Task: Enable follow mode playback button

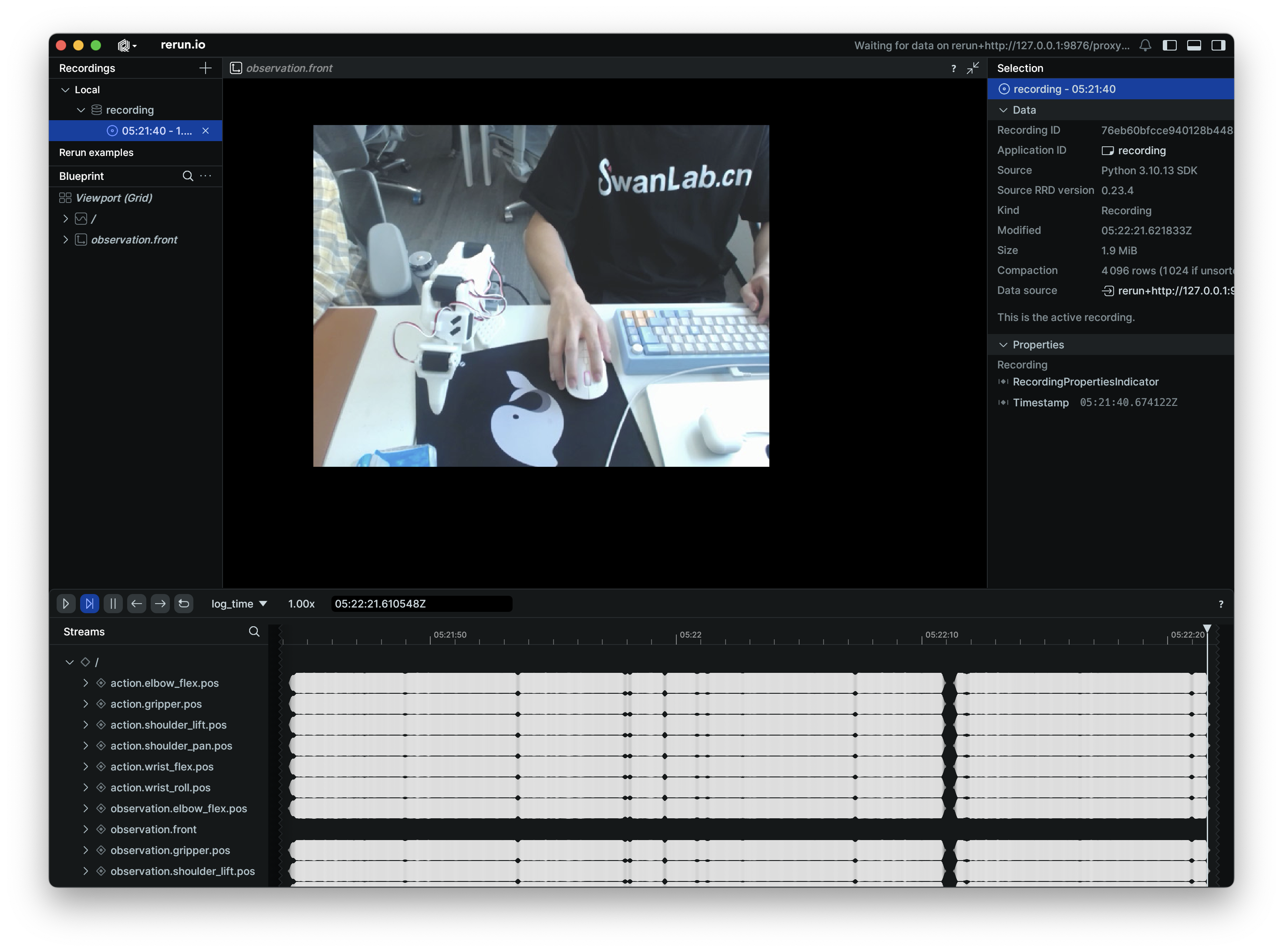Action: (89, 603)
